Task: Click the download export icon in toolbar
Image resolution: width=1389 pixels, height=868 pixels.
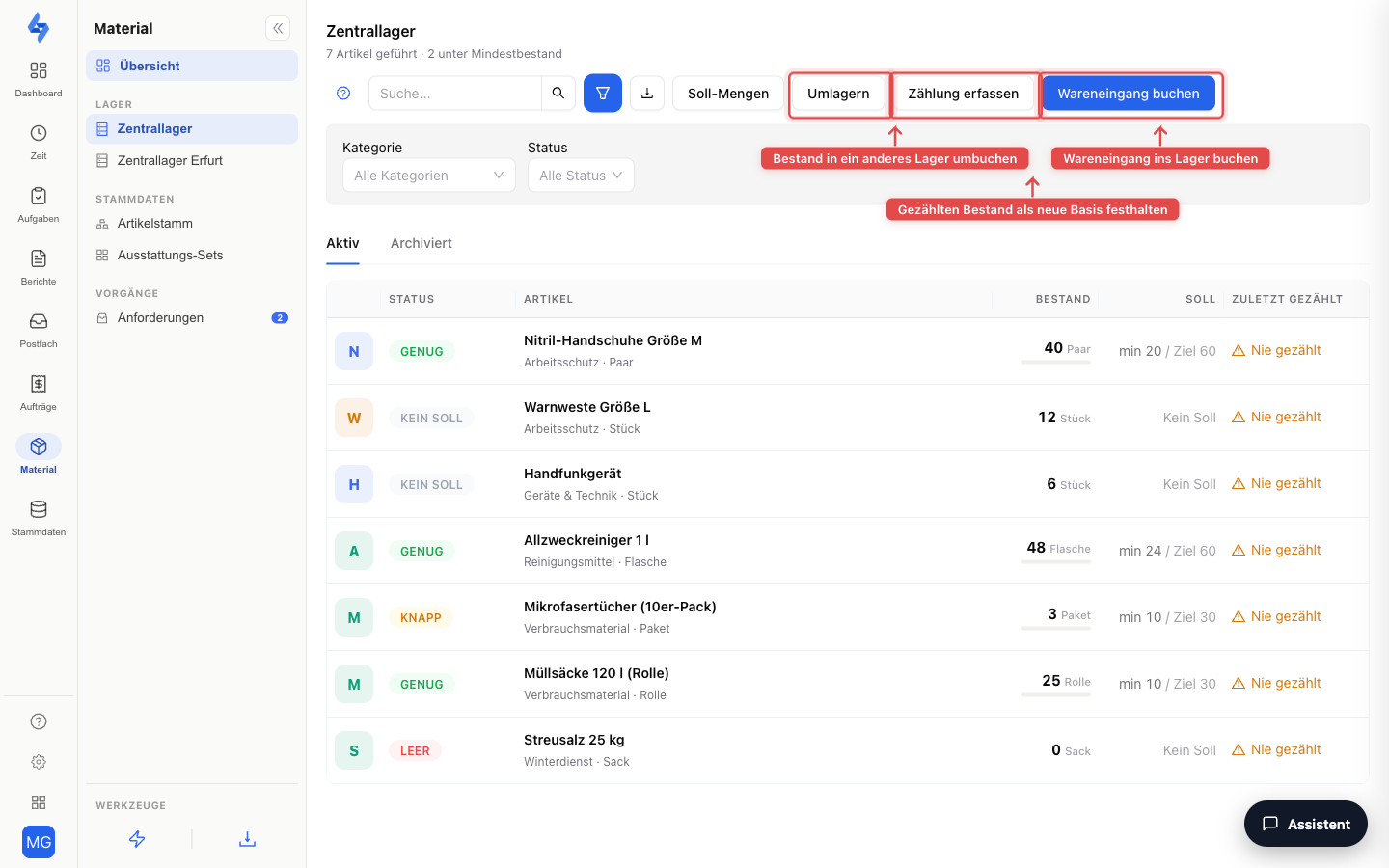Action: pyautogui.click(x=647, y=94)
